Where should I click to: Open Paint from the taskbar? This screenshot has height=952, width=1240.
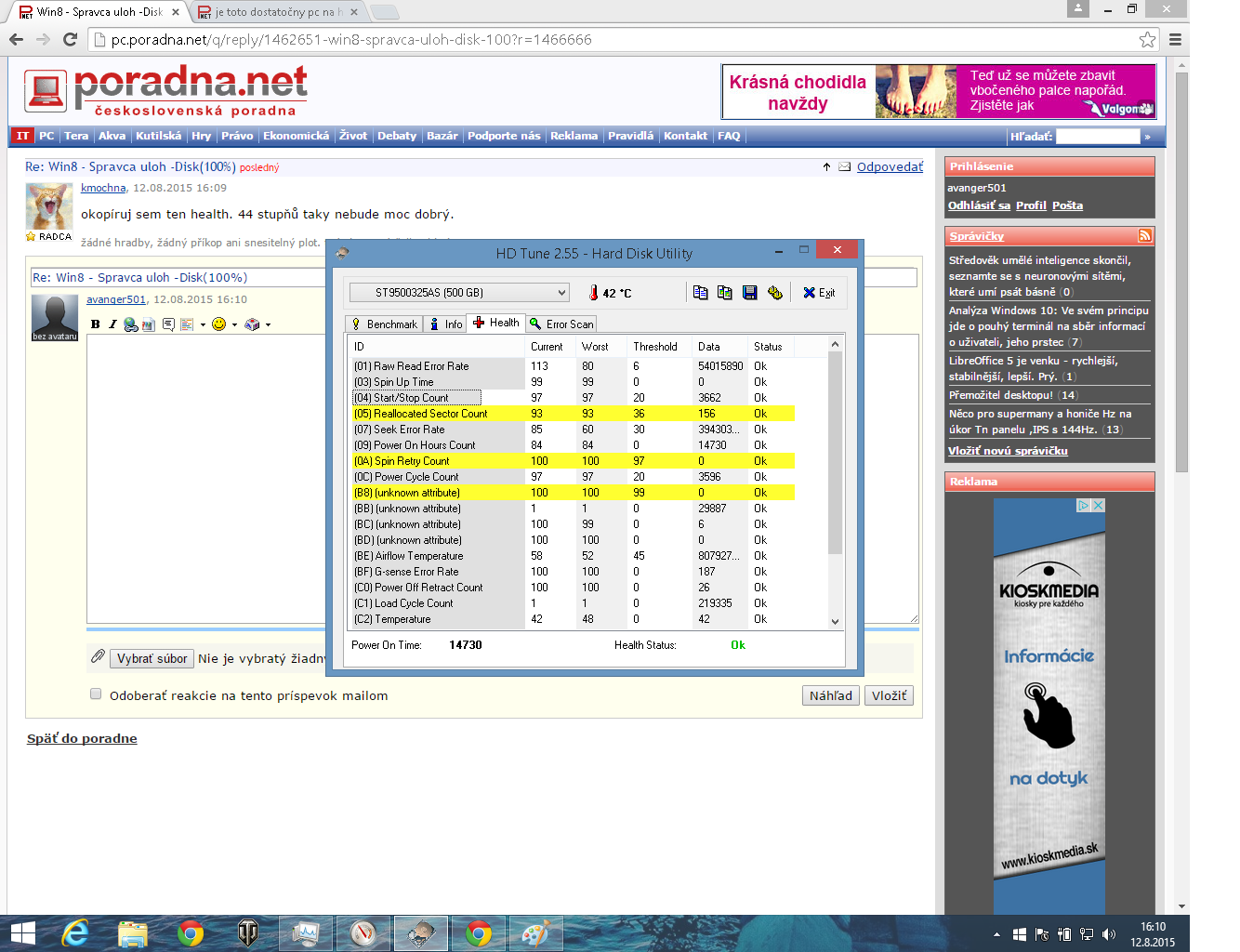[536, 933]
